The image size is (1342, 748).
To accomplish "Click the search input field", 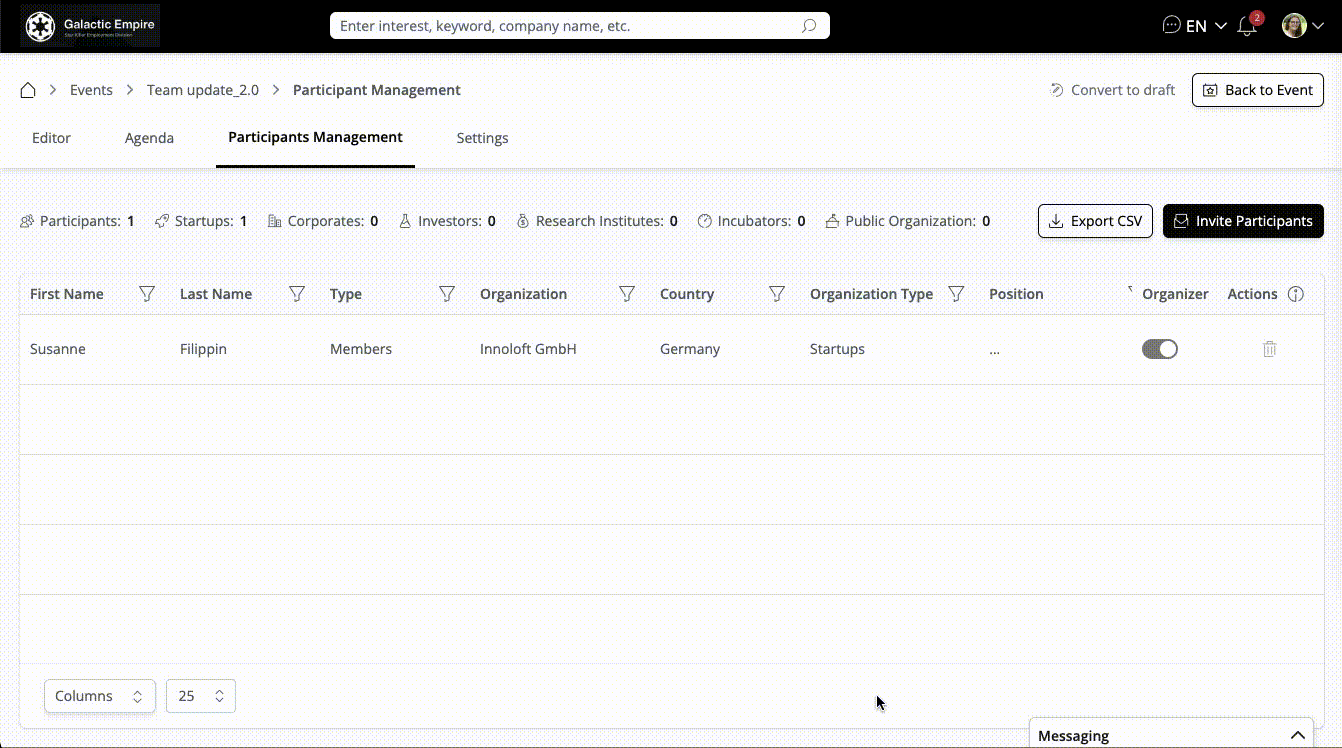I will (570, 26).
